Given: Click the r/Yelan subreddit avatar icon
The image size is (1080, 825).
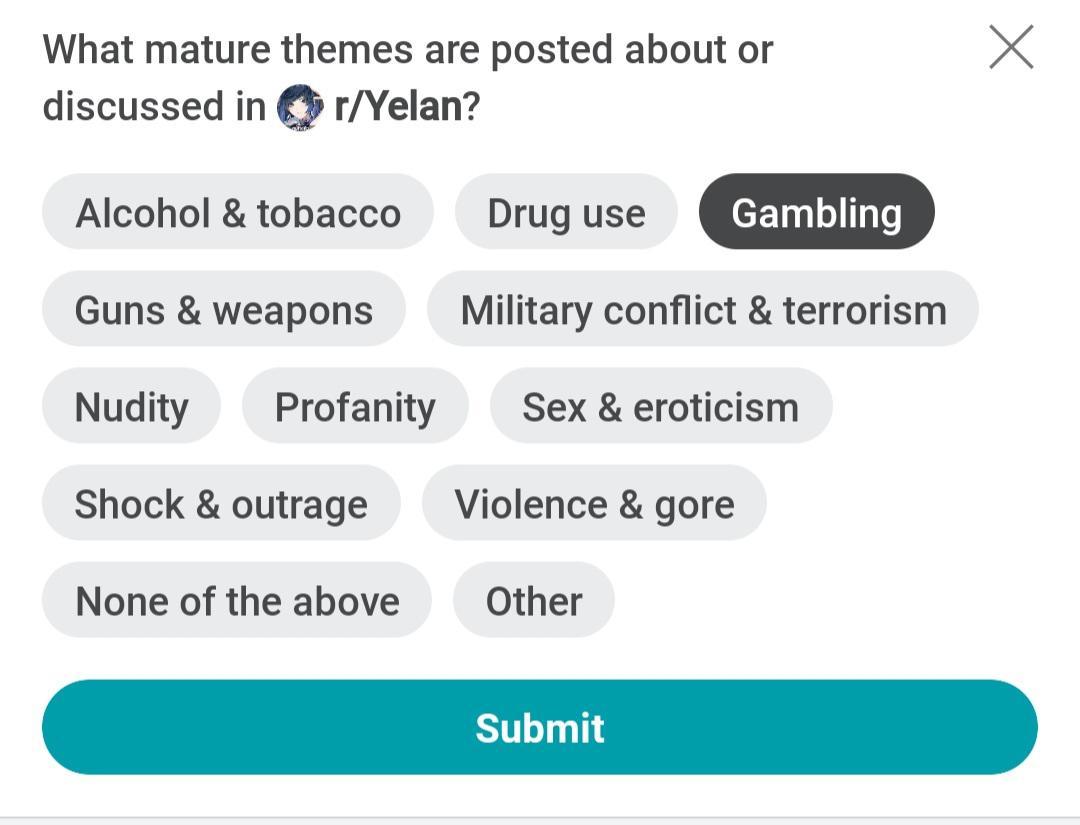Looking at the screenshot, I should (300, 107).
